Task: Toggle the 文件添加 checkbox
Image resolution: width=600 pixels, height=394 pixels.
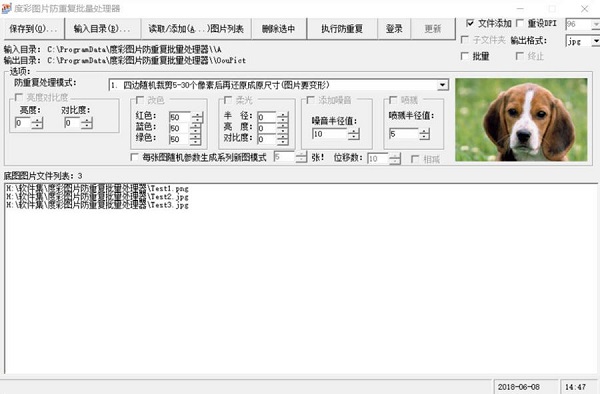Action: click(x=470, y=23)
